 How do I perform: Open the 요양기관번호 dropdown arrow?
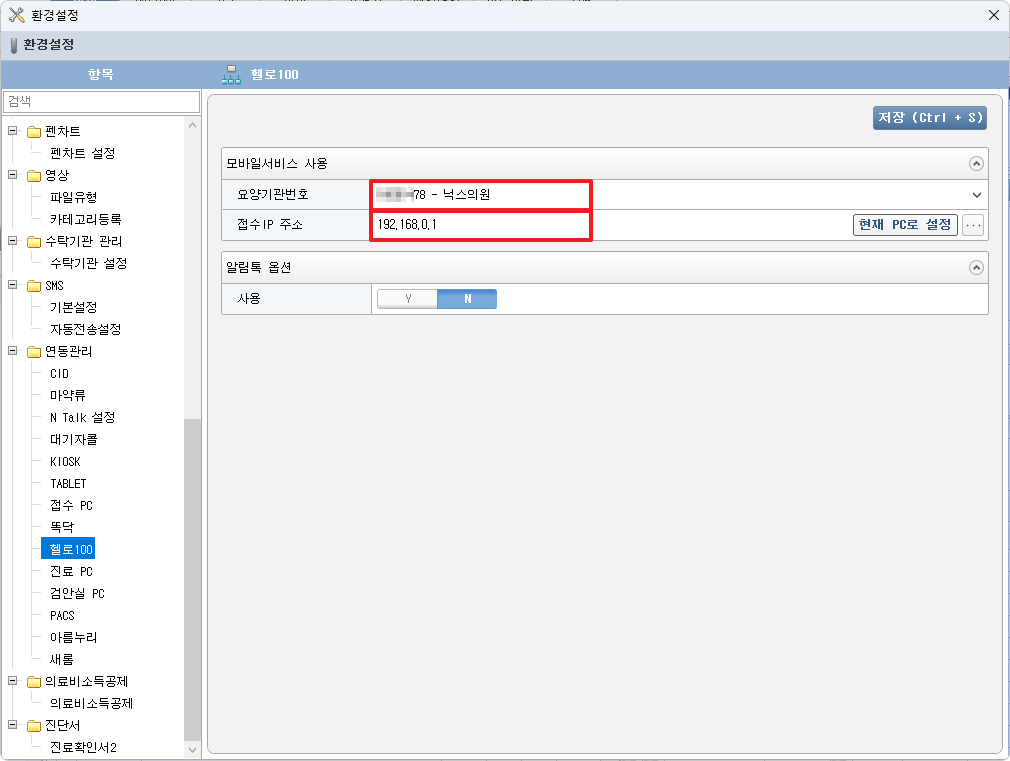(976, 196)
